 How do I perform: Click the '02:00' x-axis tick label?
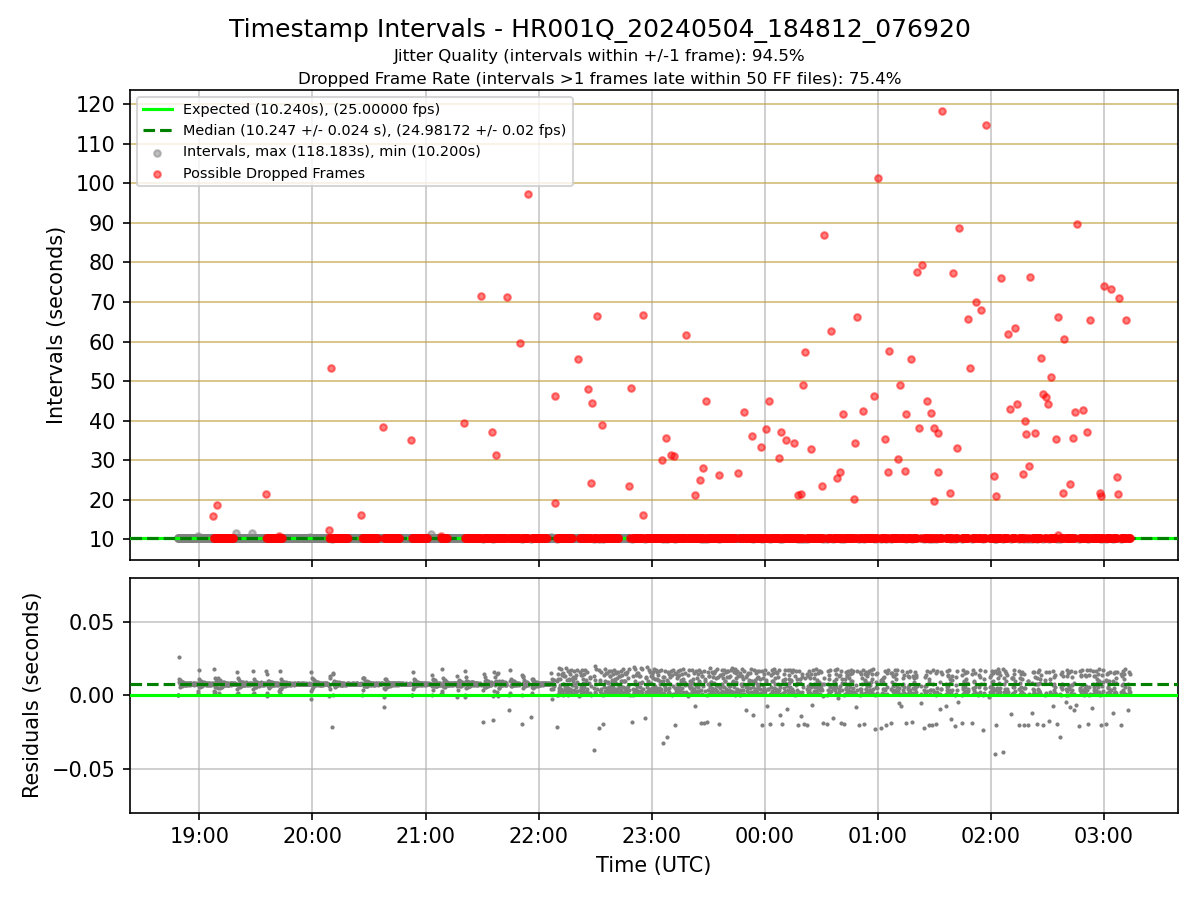click(x=991, y=836)
